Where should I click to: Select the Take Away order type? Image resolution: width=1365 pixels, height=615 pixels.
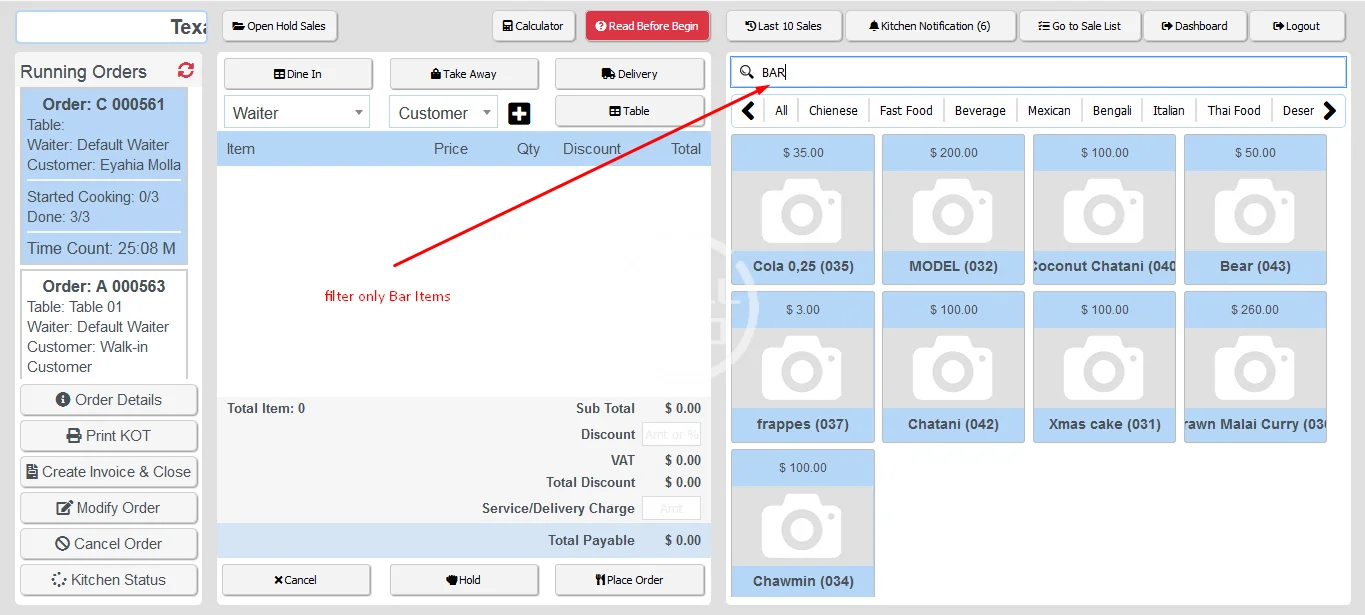coord(464,74)
